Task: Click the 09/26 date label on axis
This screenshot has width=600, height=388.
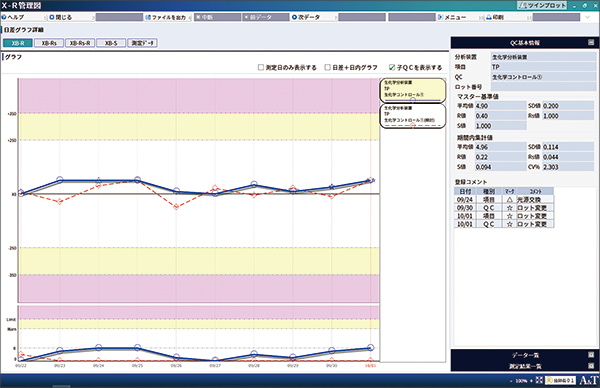Action: click(176, 365)
